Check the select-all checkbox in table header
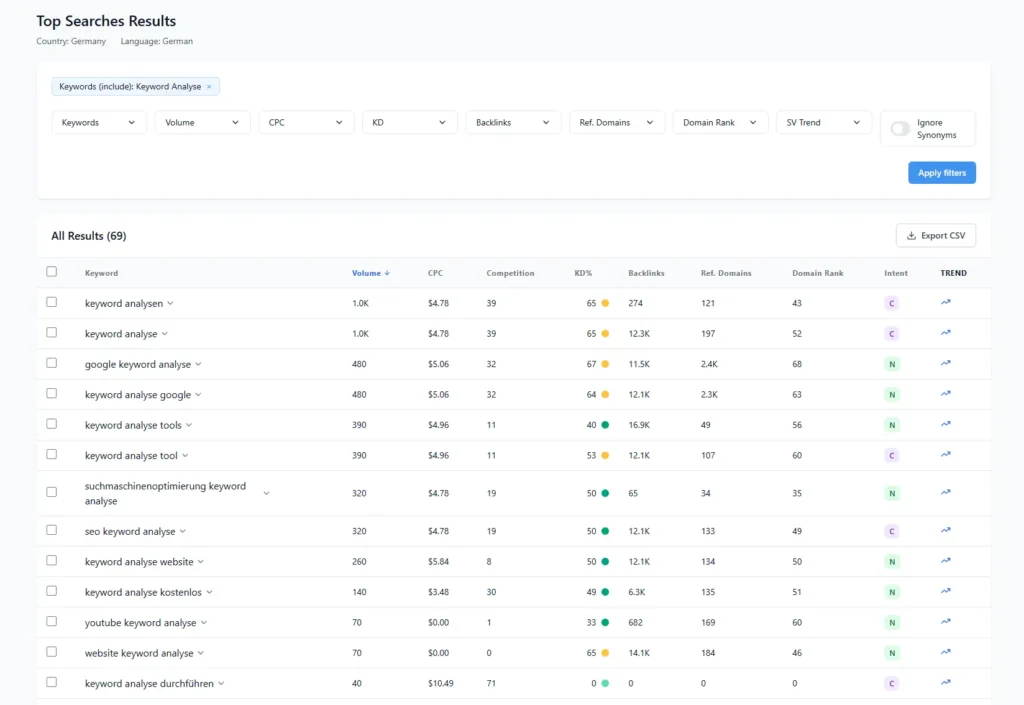The image size is (1024, 705). [x=51, y=272]
